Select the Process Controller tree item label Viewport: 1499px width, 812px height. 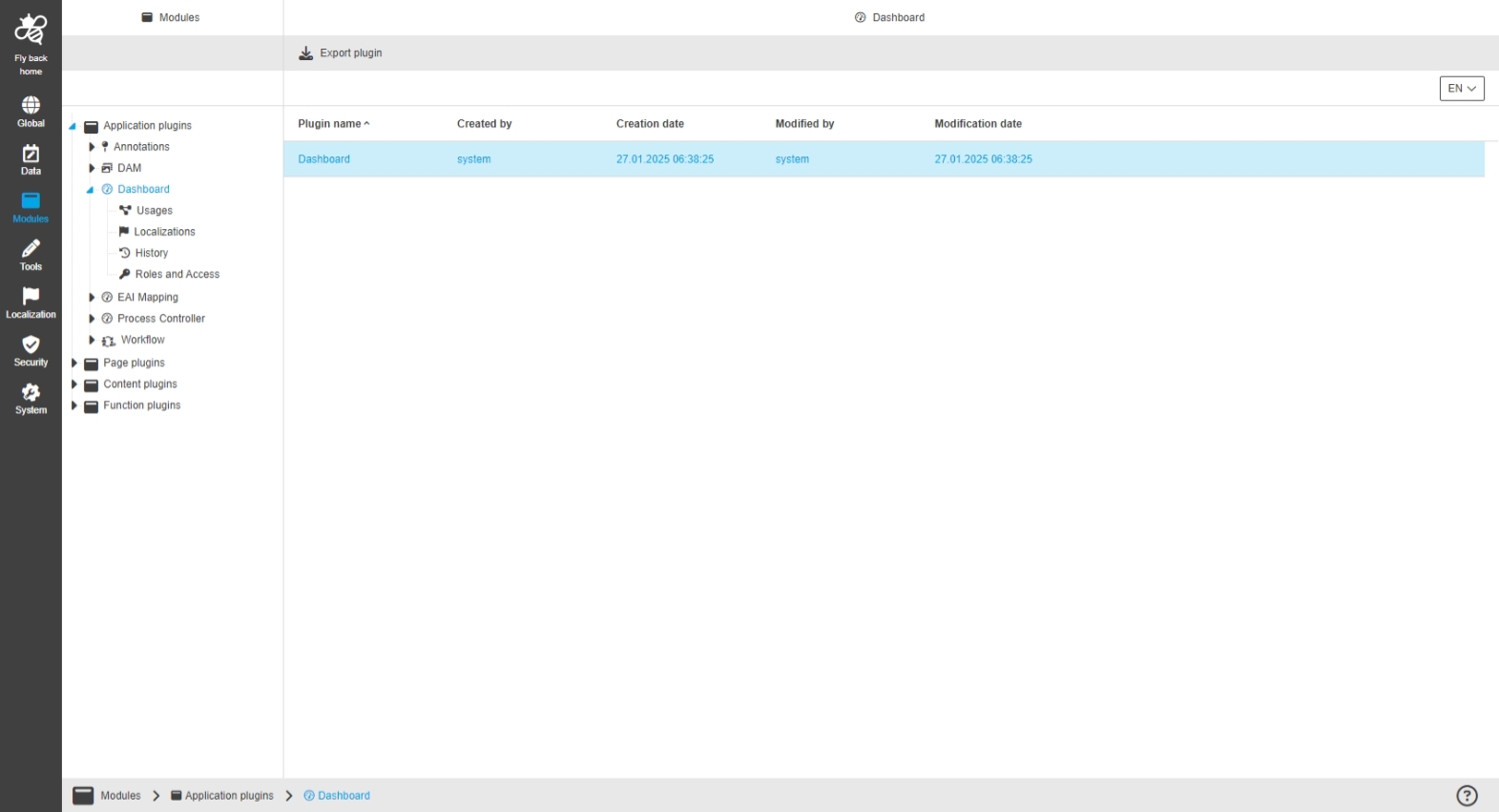click(161, 319)
